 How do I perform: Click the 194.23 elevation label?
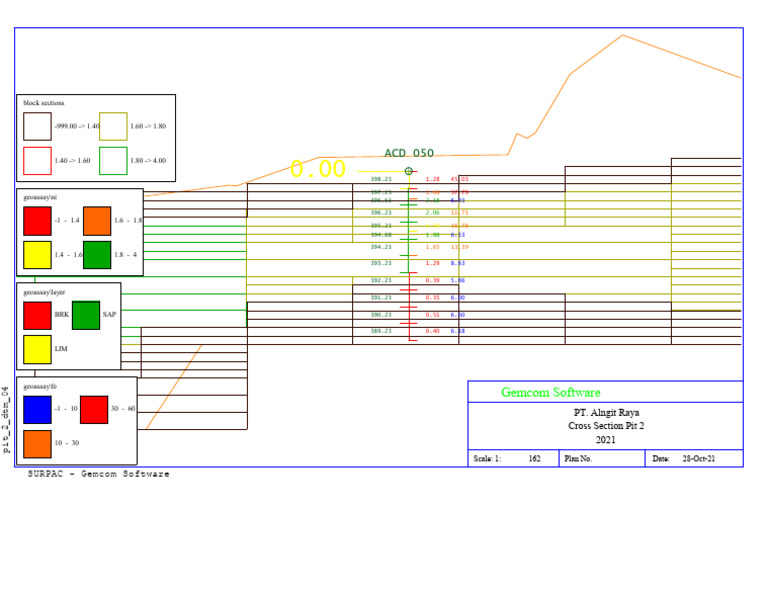381,247
